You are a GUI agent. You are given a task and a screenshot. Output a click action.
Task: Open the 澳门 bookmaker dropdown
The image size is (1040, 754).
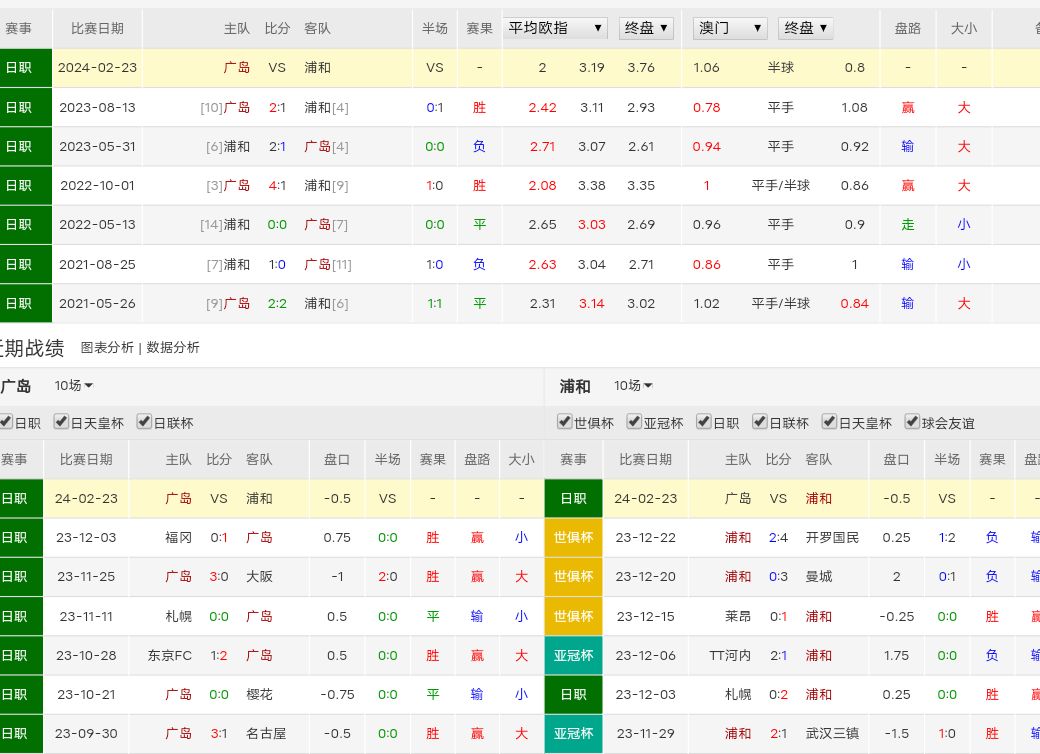click(730, 28)
